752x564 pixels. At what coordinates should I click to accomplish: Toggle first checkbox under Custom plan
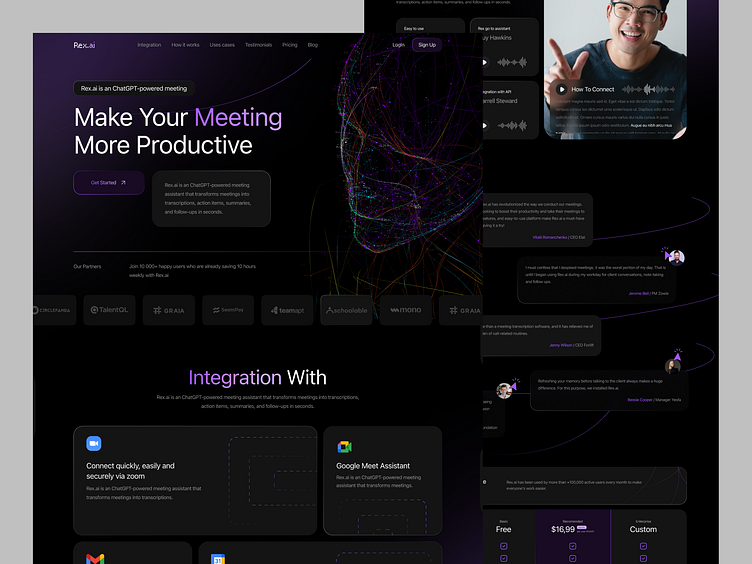coord(643,546)
